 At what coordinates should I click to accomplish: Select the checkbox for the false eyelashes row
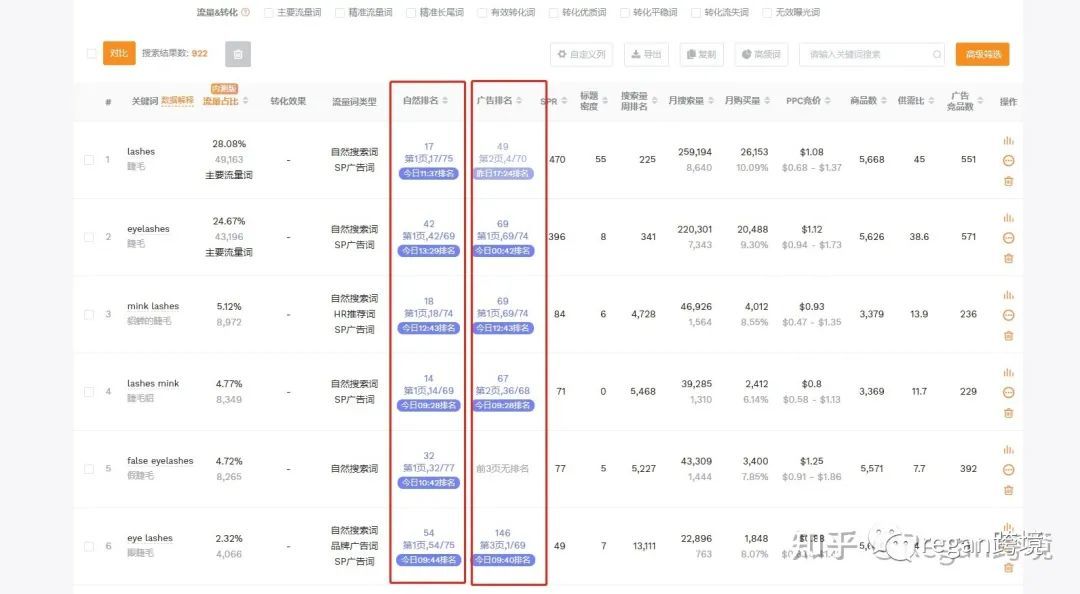(89, 469)
